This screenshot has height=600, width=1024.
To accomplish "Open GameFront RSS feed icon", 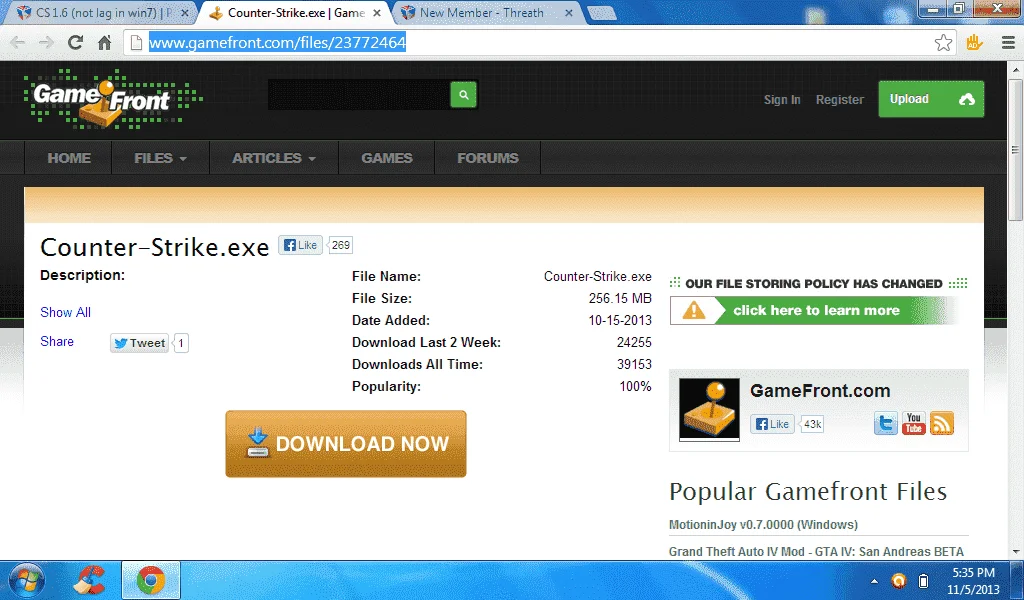I will pos(942,423).
